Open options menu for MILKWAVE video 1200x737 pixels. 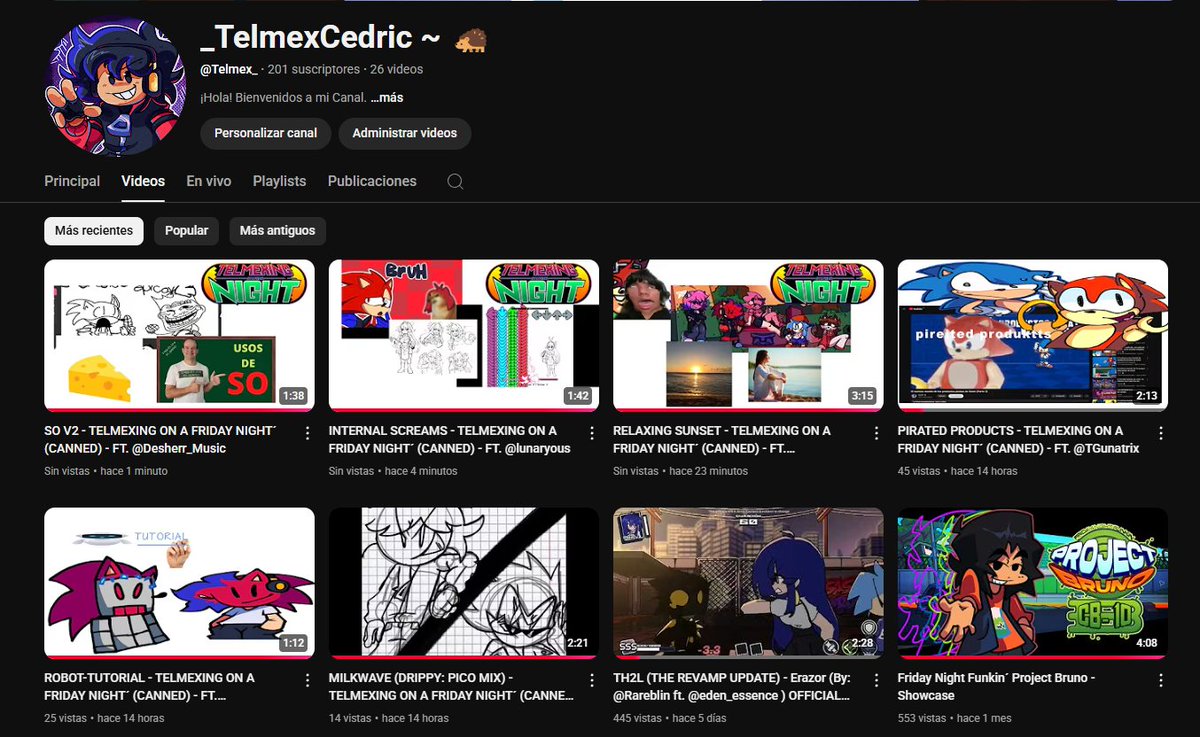point(592,680)
